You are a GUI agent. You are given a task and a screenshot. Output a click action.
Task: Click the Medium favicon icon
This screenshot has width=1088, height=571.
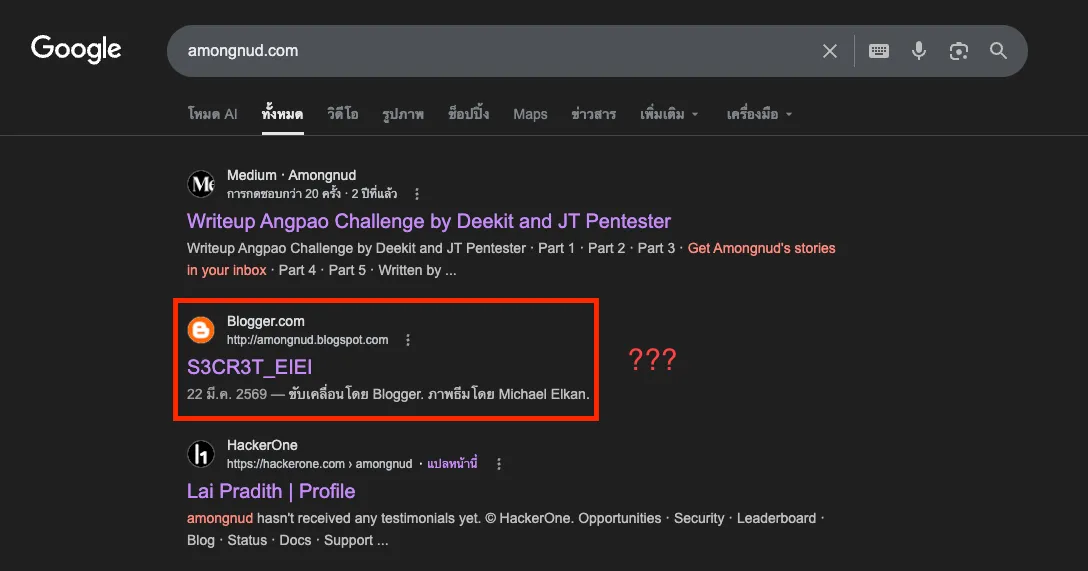pos(201,184)
